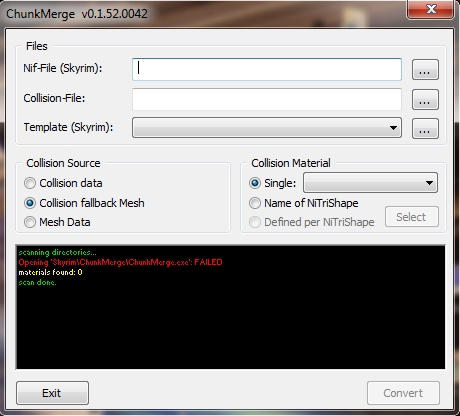This screenshot has width=460, height=416.
Task: Click the Convert button
Action: coord(403,393)
